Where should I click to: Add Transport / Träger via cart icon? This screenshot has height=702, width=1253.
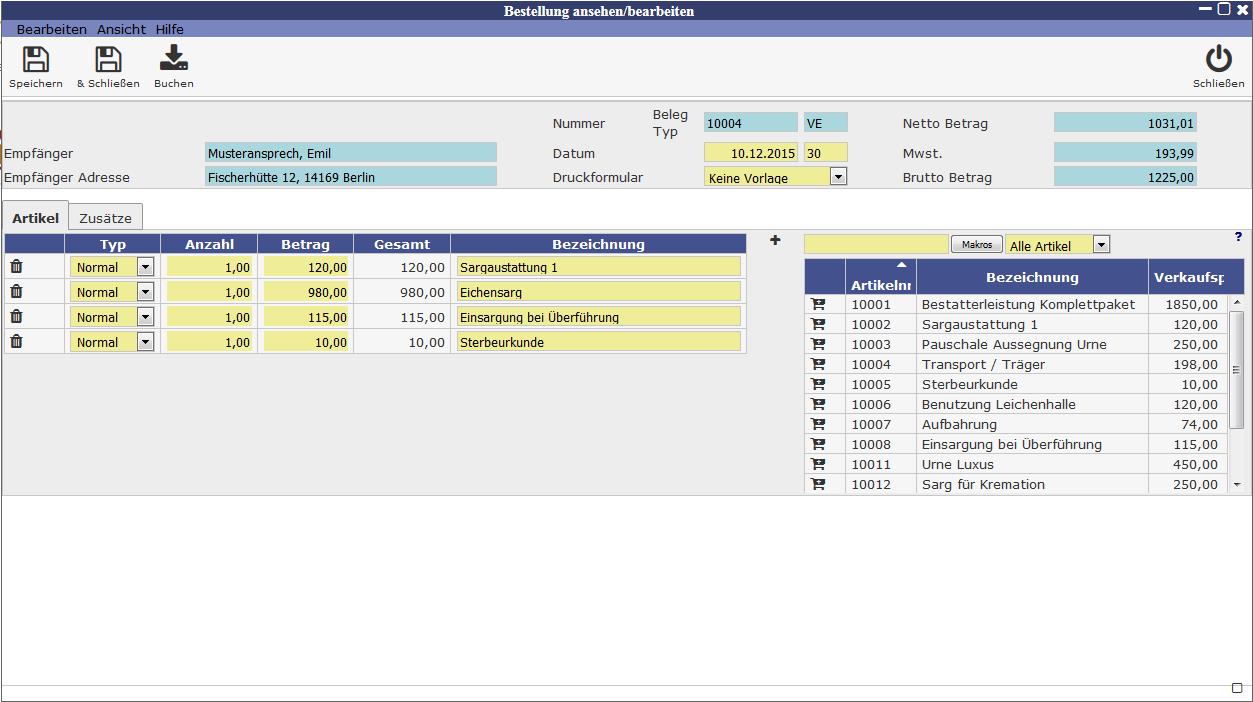[818, 364]
